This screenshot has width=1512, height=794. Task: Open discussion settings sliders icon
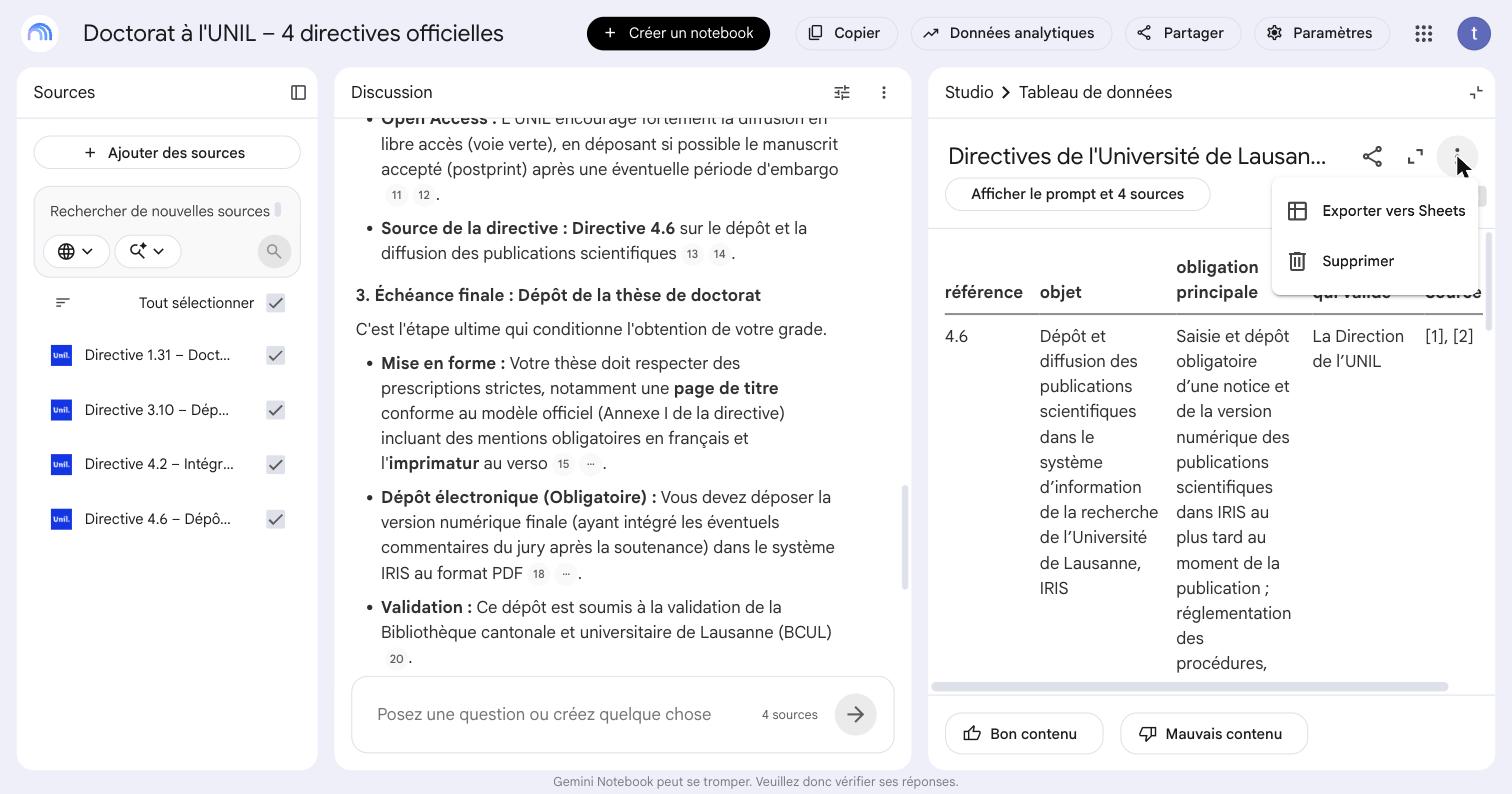[x=842, y=92]
